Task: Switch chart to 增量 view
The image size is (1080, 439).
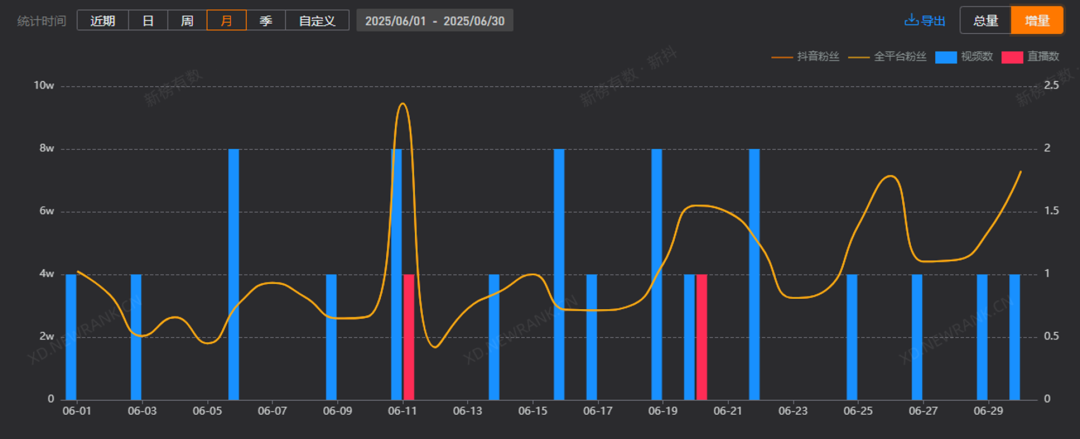Action: pos(1037,20)
